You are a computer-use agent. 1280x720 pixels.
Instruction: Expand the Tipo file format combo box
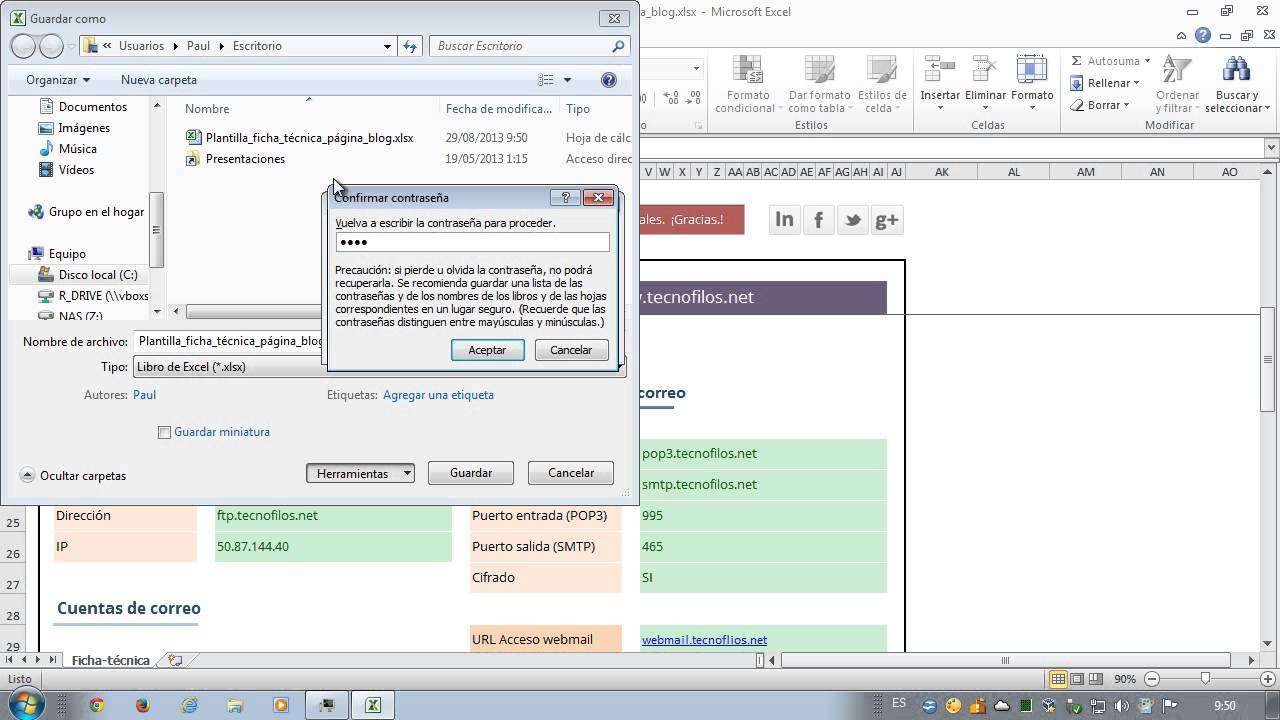[x=379, y=367]
